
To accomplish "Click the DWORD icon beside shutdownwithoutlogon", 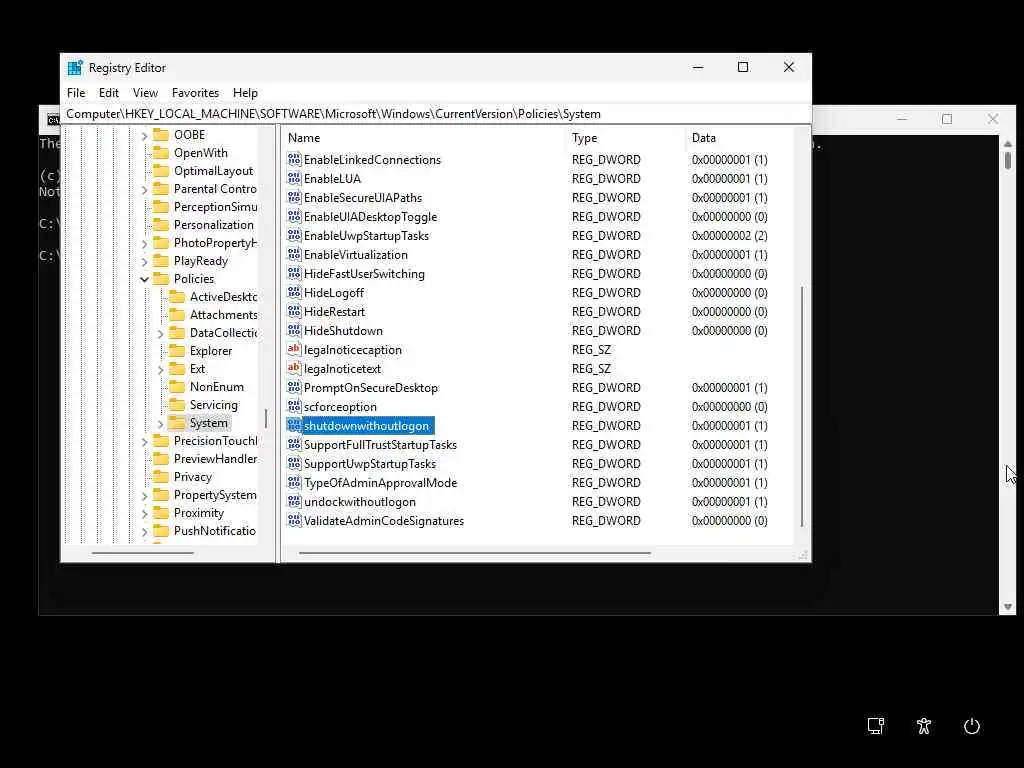I will 294,425.
